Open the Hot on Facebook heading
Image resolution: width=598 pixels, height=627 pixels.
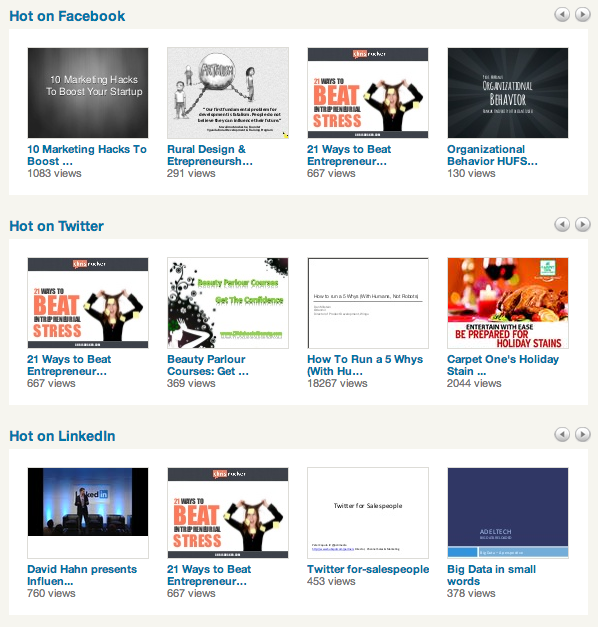coord(67,16)
